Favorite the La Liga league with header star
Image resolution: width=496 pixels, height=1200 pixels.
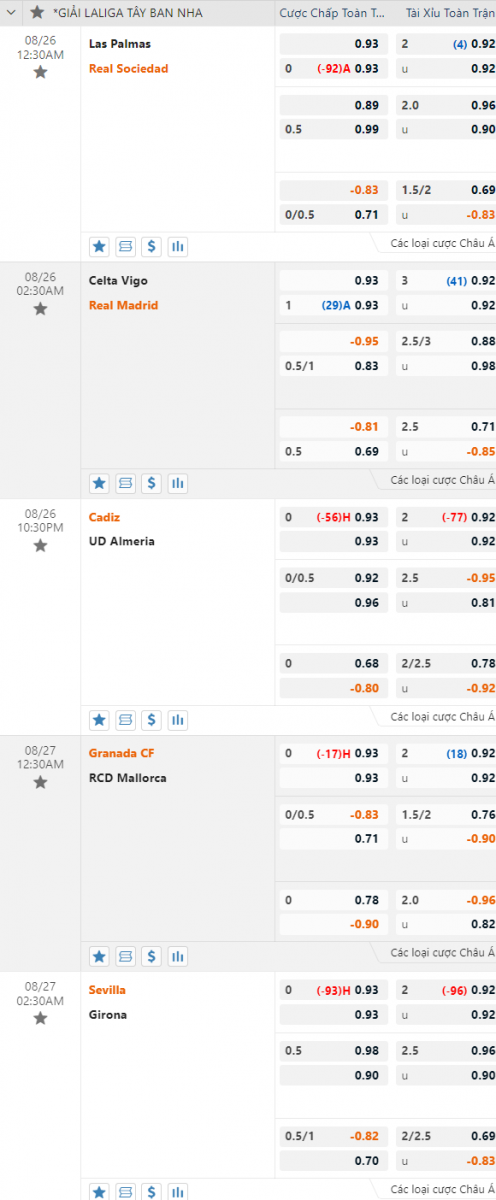tap(37, 12)
